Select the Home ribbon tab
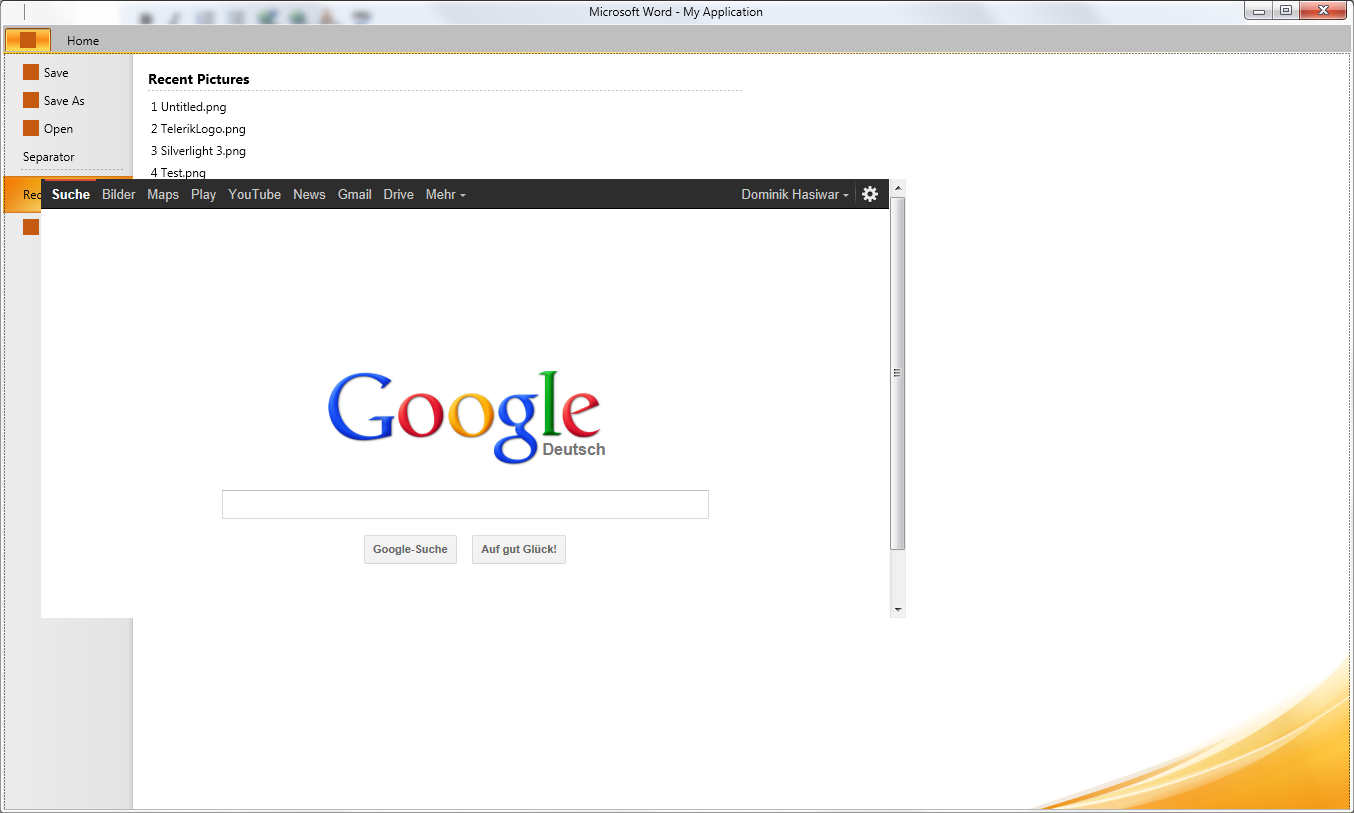 83,41
